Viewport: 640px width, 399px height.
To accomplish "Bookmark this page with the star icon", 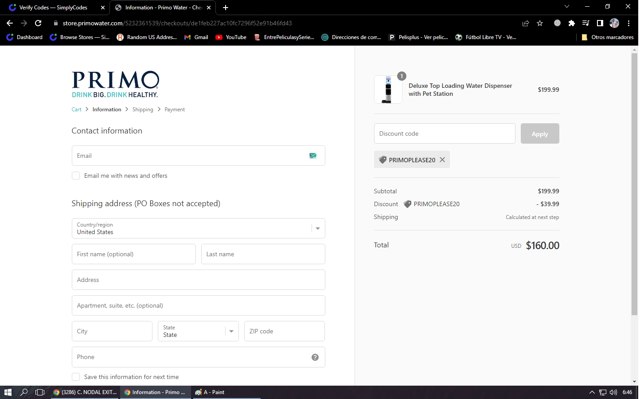I will tap(540, 23).
